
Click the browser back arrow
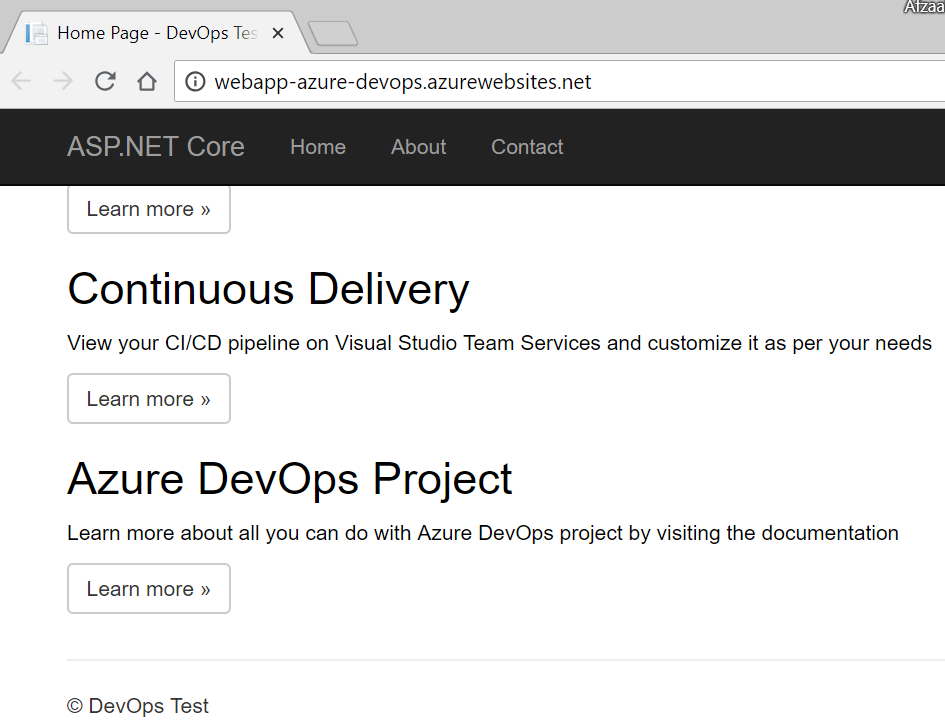pyautogui.click(x=21, y=81)
